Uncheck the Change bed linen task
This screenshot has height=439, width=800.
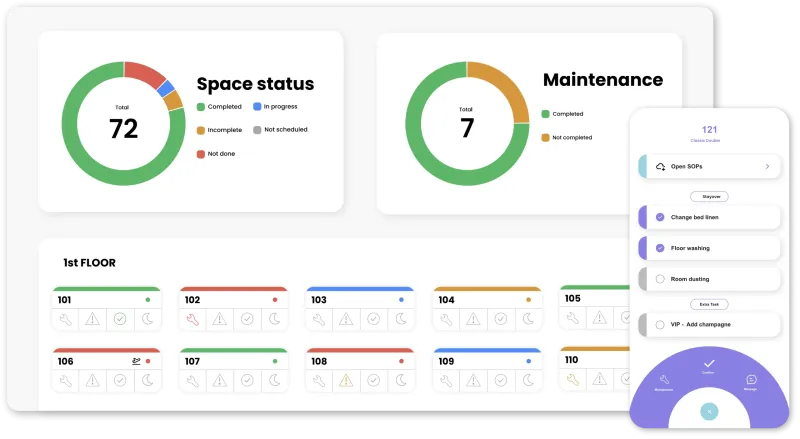coord(660,217)
